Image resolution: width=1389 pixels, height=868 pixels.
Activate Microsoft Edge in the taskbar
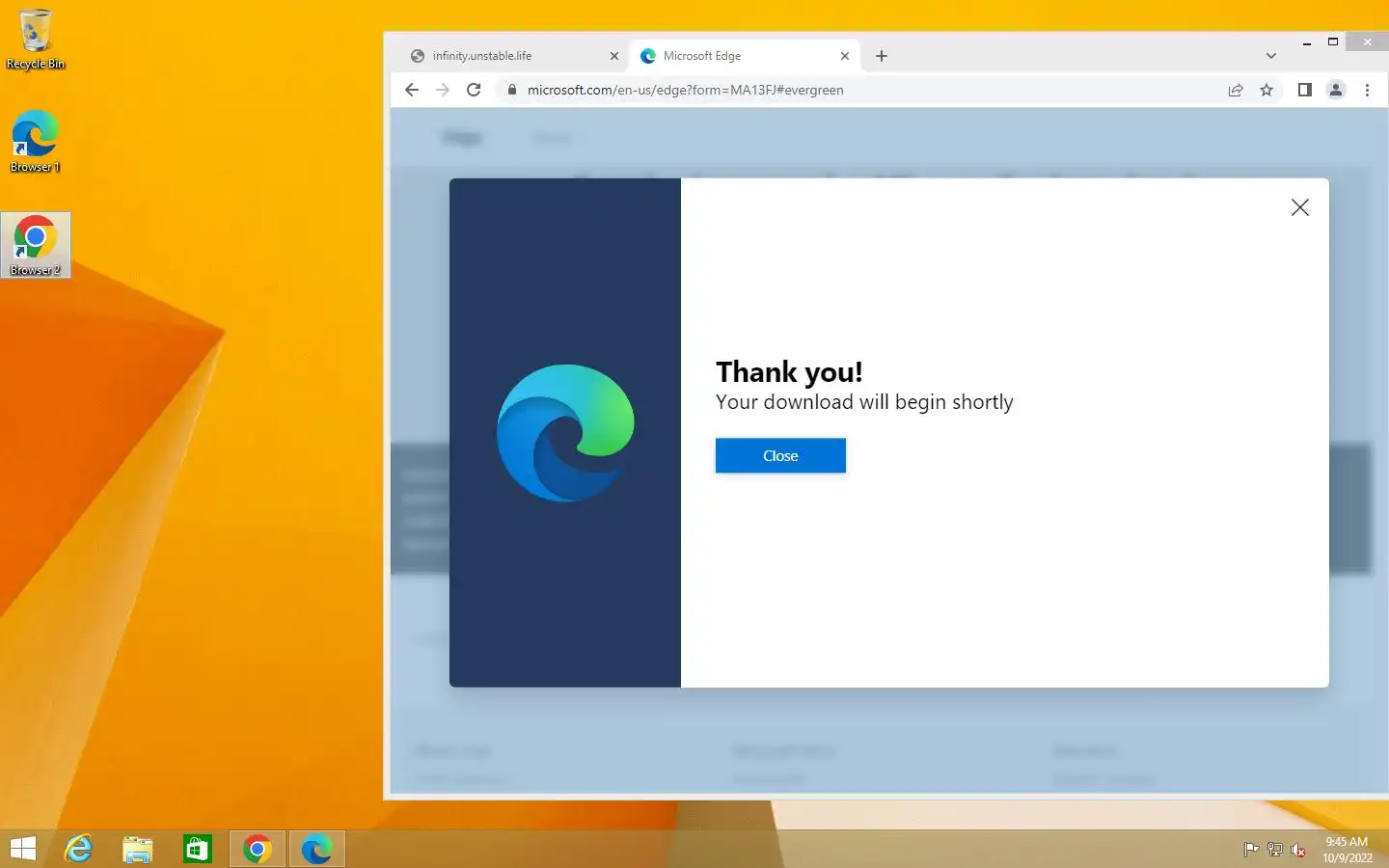pos(316,849)
